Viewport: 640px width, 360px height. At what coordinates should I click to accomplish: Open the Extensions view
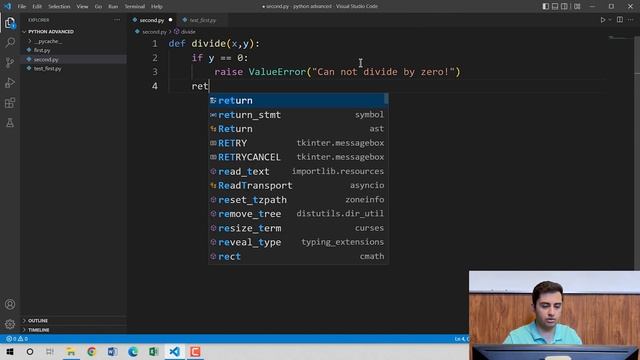click(10, 102)
